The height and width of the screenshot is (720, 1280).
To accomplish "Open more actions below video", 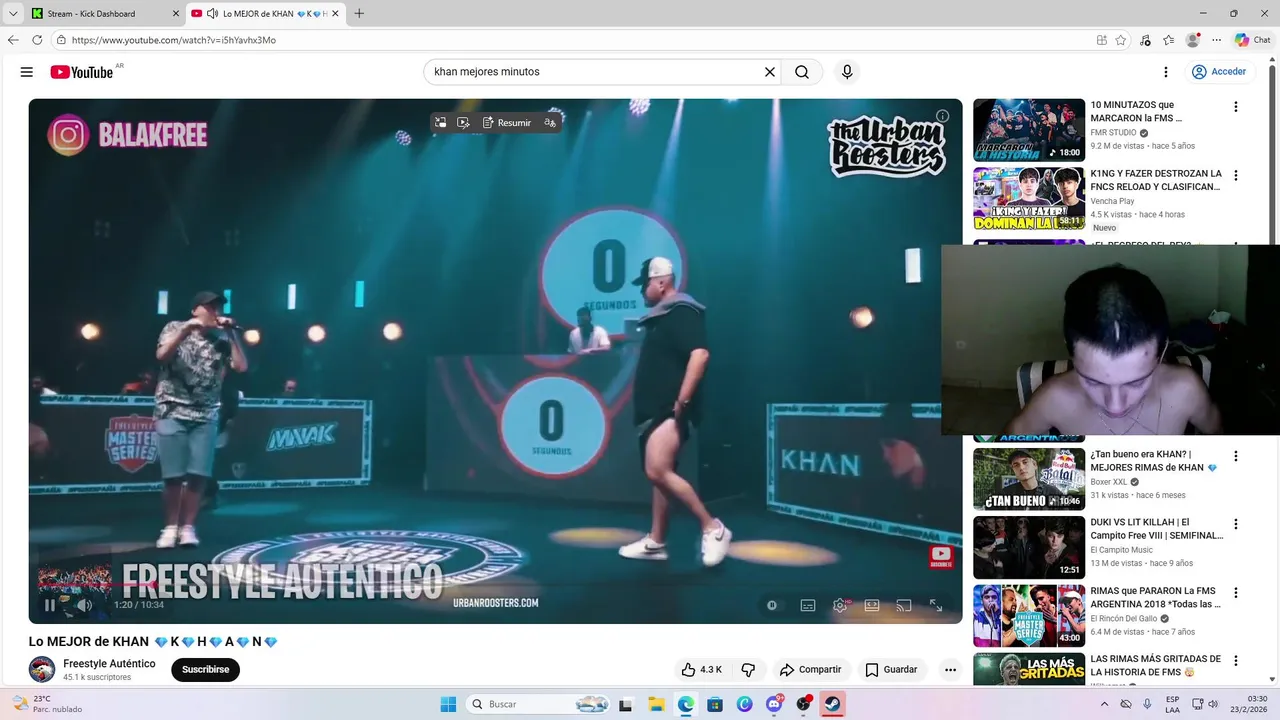I will (950, 670).
